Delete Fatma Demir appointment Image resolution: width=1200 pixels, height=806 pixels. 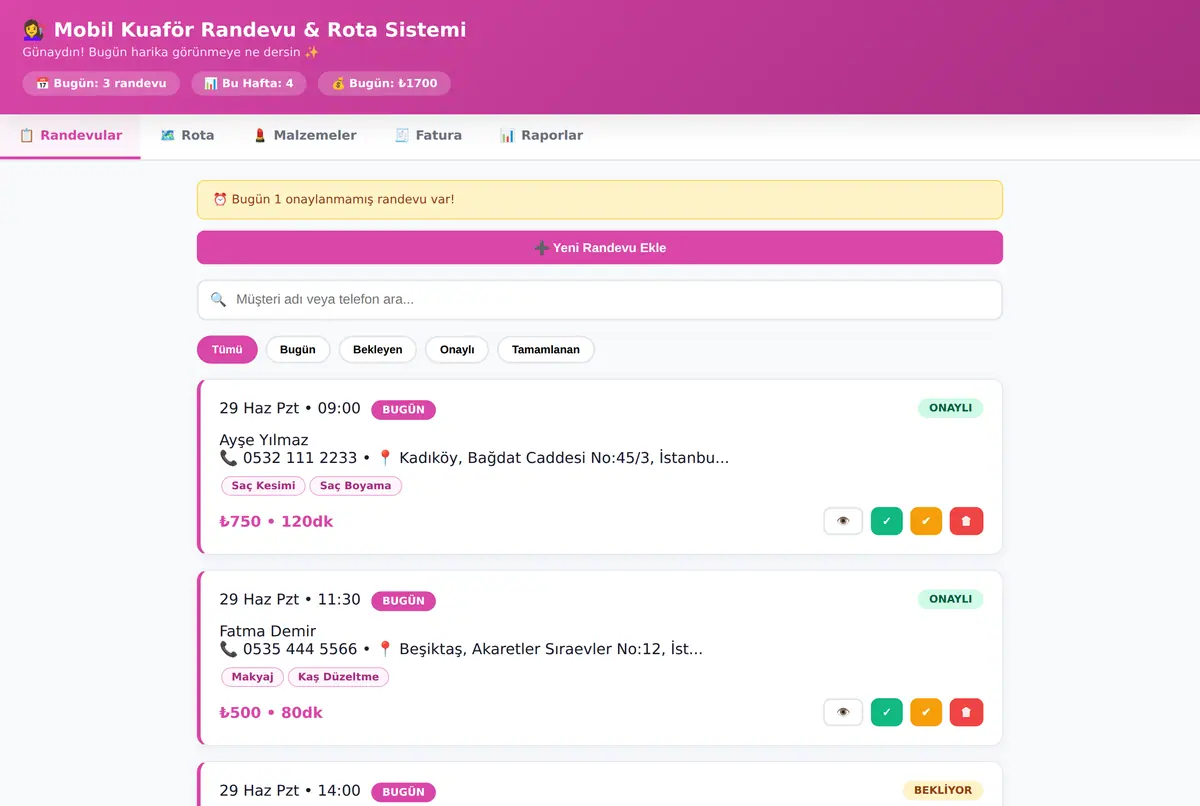tap(966, 712)
